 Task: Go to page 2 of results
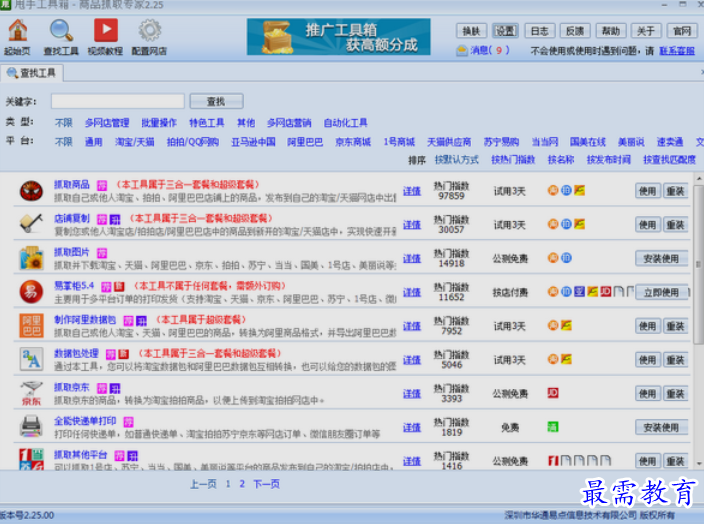(x=242, y=484)
